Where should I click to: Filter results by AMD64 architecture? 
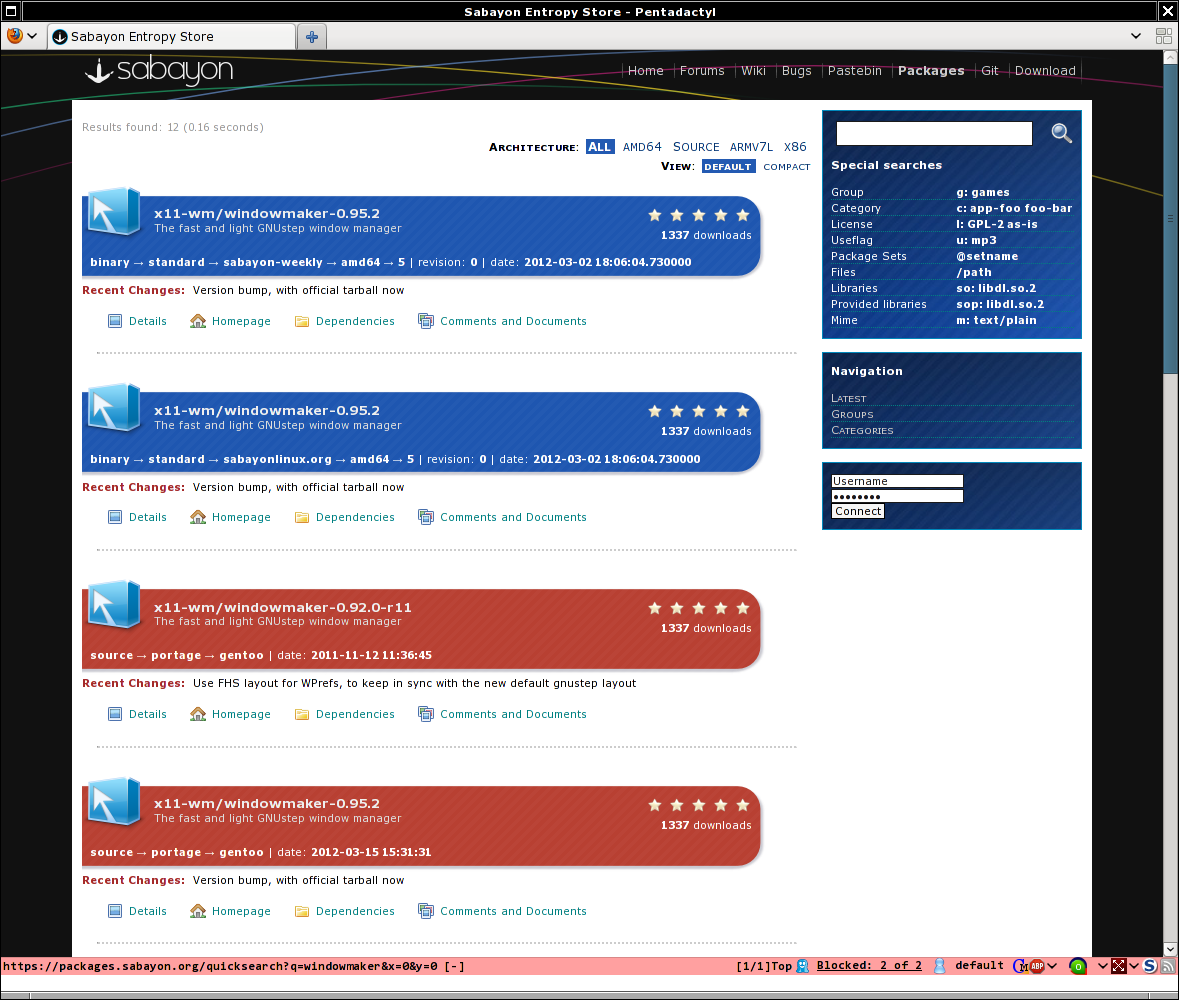coord(641,147)
